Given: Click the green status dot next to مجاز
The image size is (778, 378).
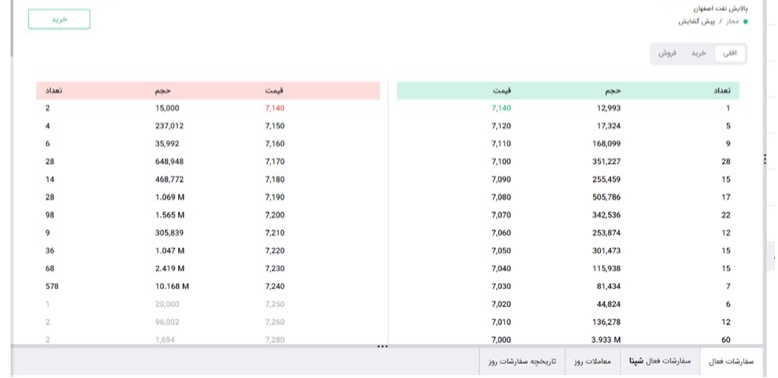Looking at the screenshot, I should [745, 22].
